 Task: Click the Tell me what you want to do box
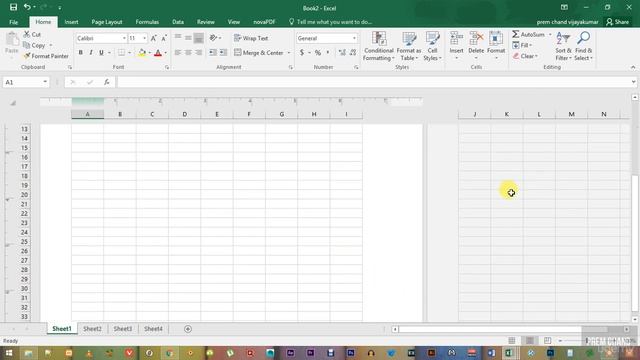tap(331, 22)
